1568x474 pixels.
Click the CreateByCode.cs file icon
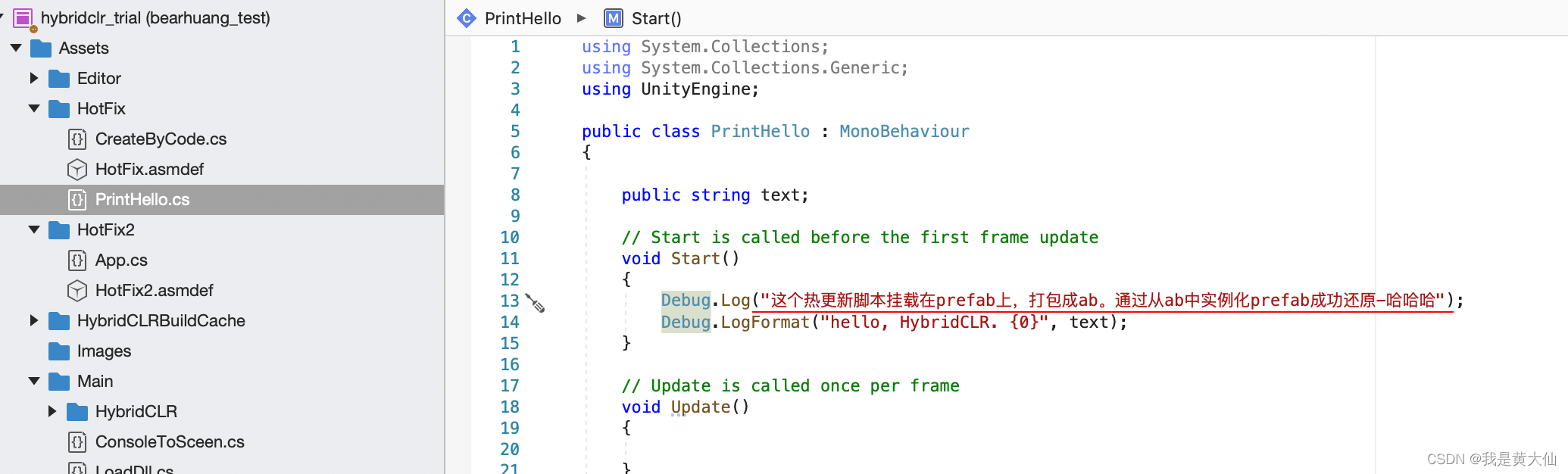(77, 139)
